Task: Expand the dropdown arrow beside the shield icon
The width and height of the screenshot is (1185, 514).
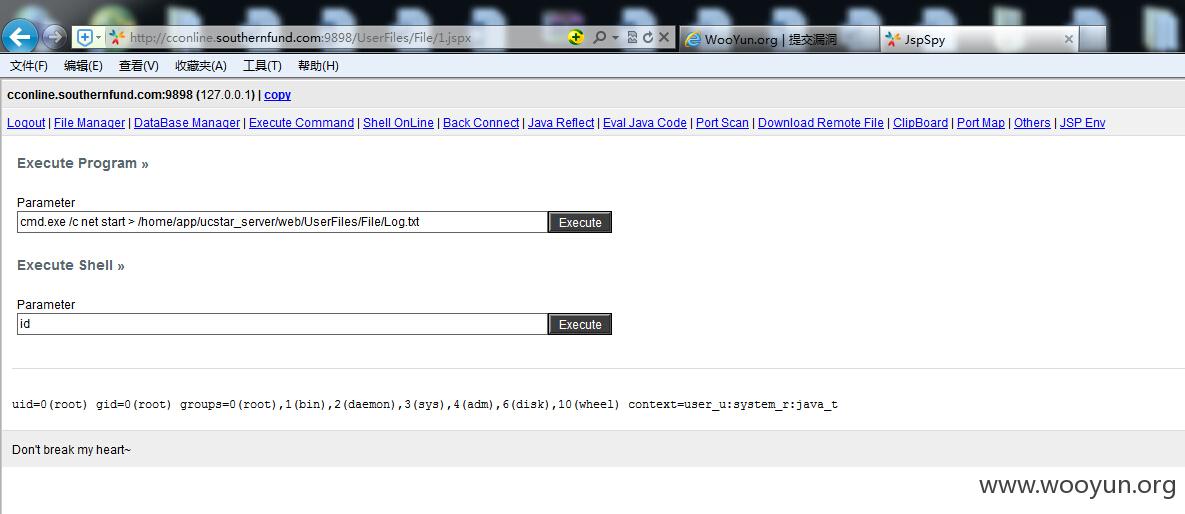Action: coord(98,37)
